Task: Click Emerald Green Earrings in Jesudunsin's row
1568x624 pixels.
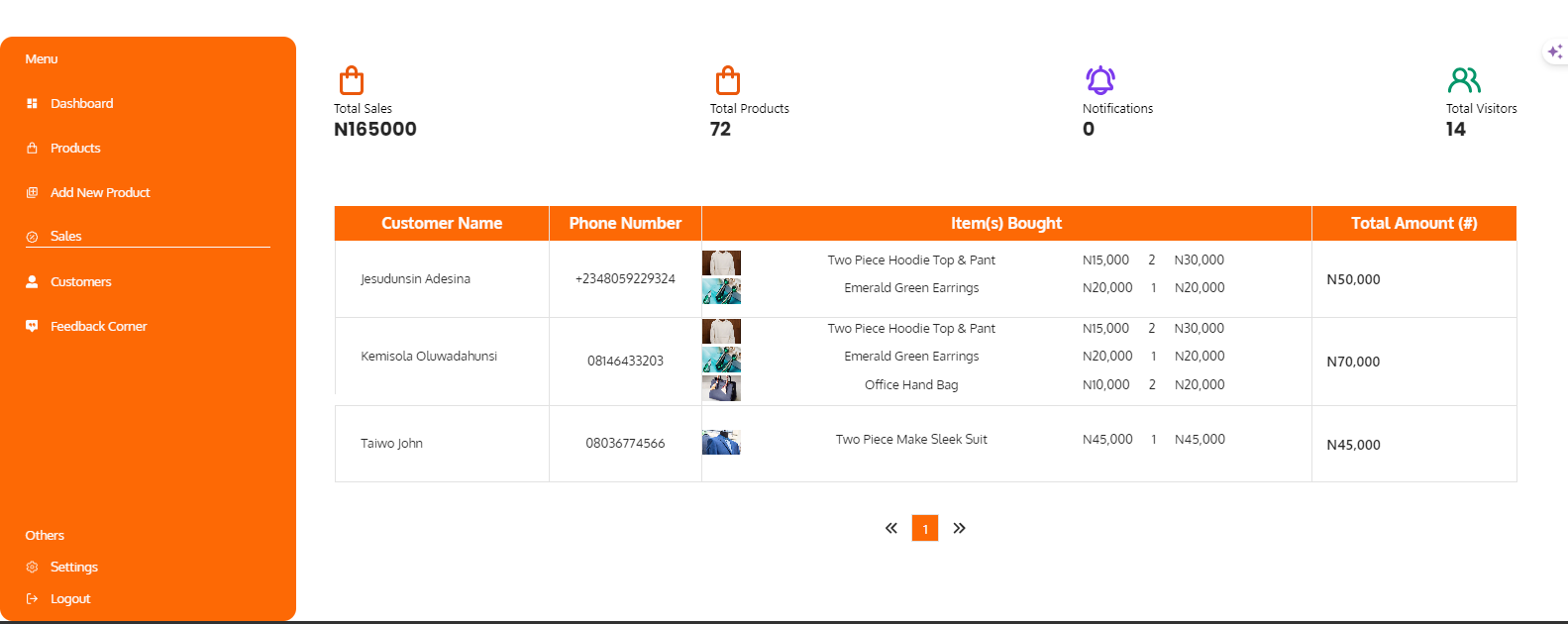Action: coord(911,287)
